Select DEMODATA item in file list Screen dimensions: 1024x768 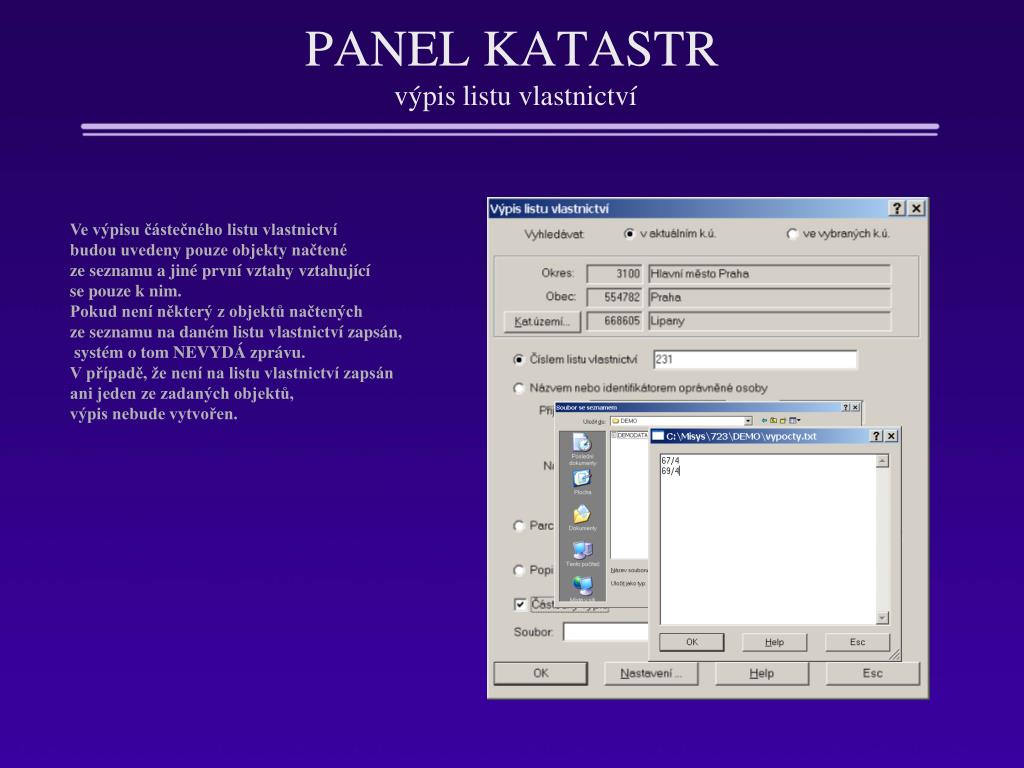tap(630, 435)
